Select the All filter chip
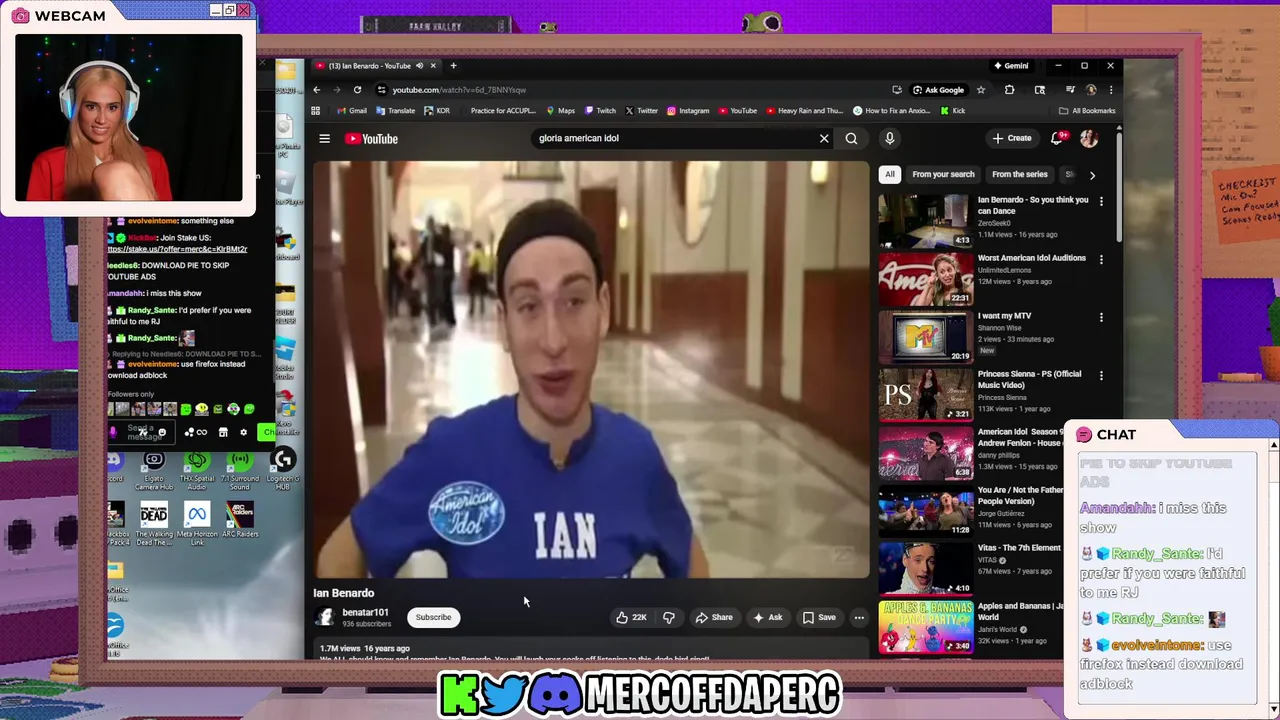Image resolution: width=1280 pixels, height=720 pixels. (x=889, y=174)
